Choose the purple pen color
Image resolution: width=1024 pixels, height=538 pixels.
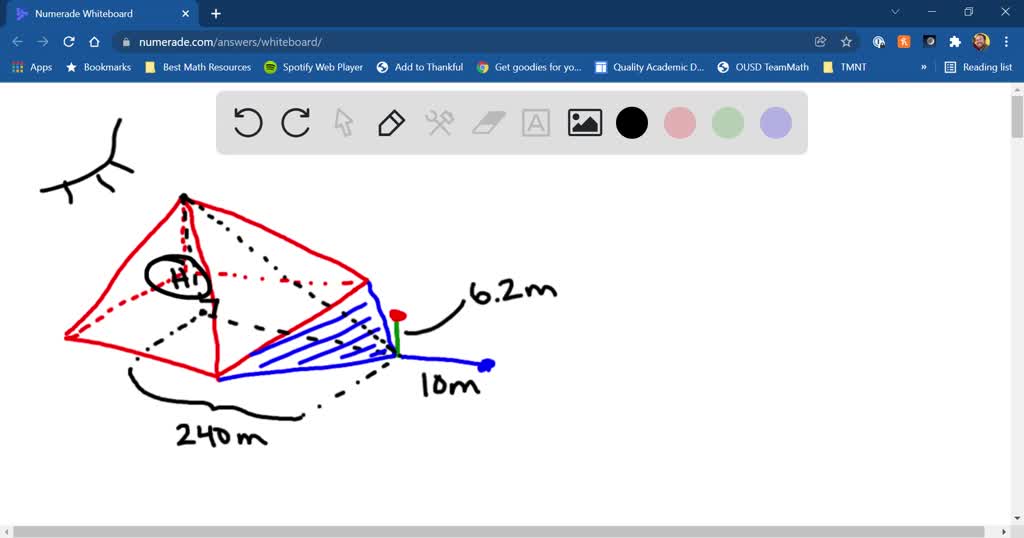click(776, 123)
